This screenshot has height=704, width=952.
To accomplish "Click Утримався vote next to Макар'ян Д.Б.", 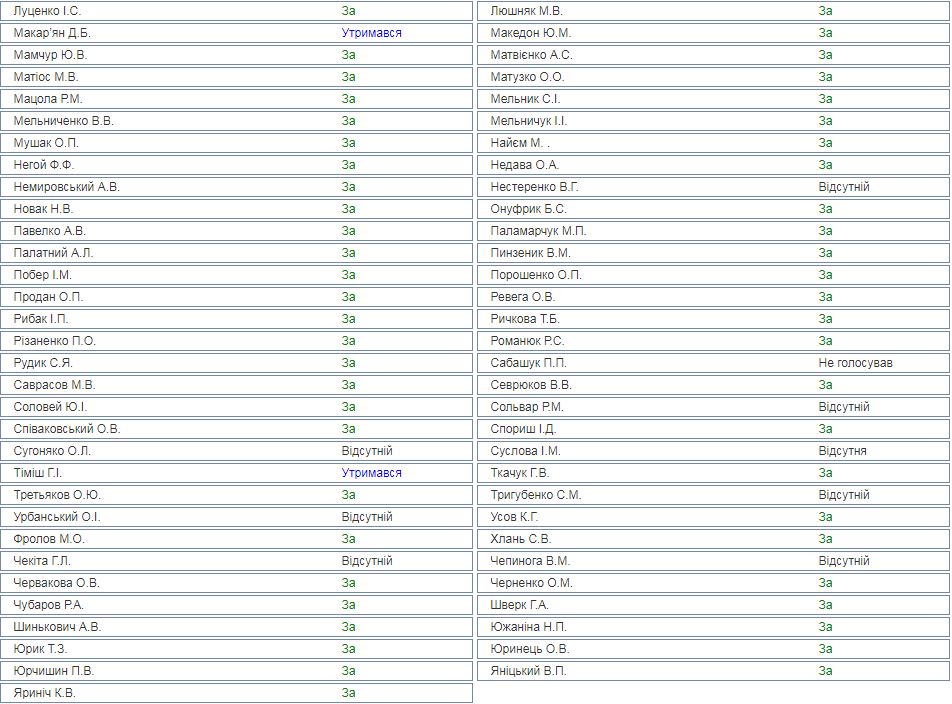I will click(x=371, y=33).
